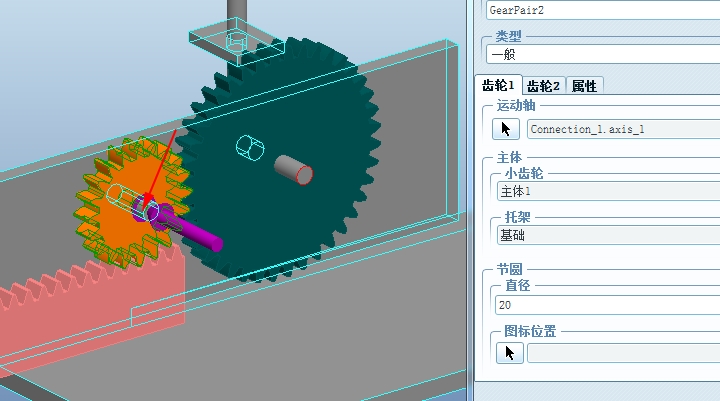The width and height of the screenshot is (720, 401).
Task: Switch to the 齿轮2 tab
Action: 543,86
